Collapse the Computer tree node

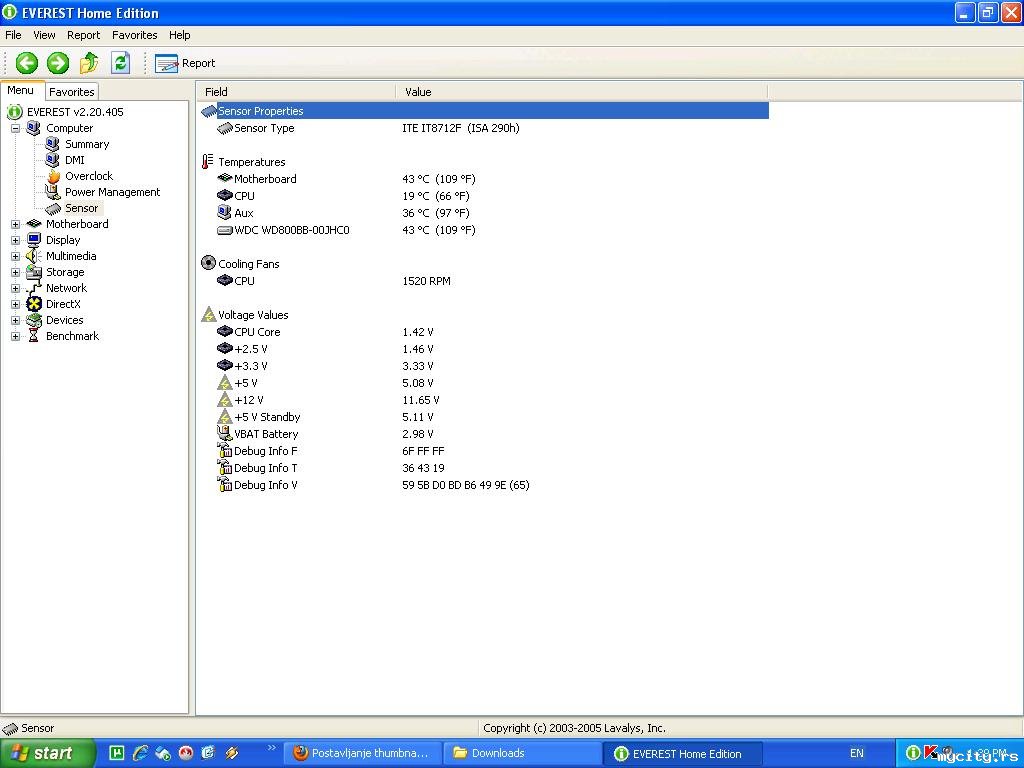click(16, 128)
